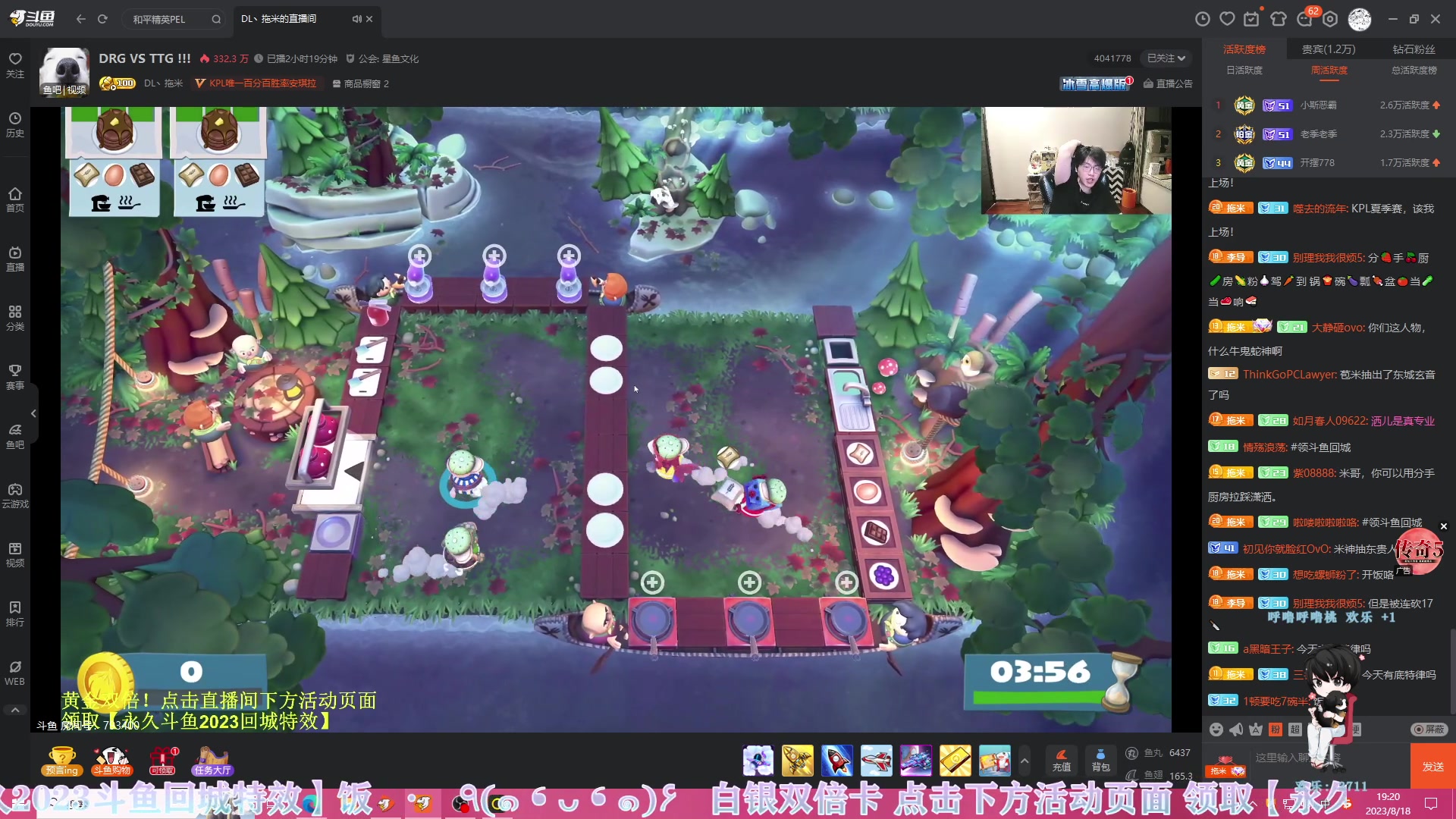1456x819 pixels.
Task: Open 预言ing prediction icon
Action: click(62, 761)
